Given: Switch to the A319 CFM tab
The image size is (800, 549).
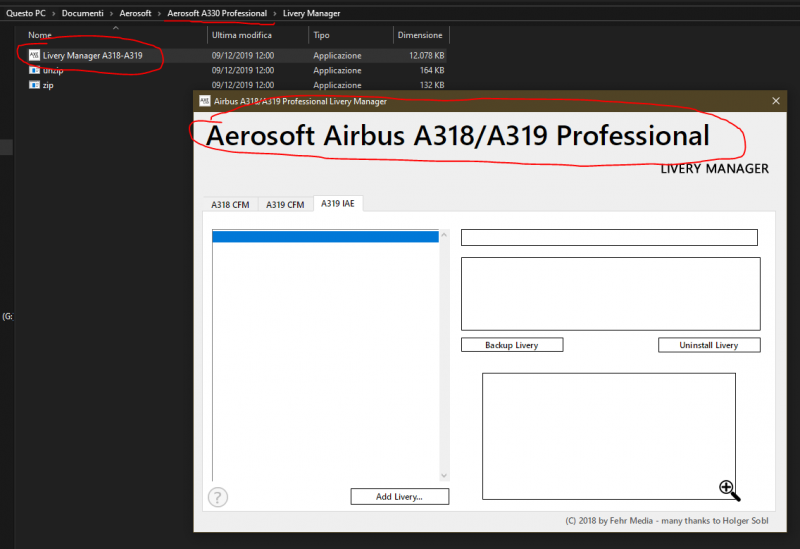Looking at the screenshot, I should (x=285, y=205).
